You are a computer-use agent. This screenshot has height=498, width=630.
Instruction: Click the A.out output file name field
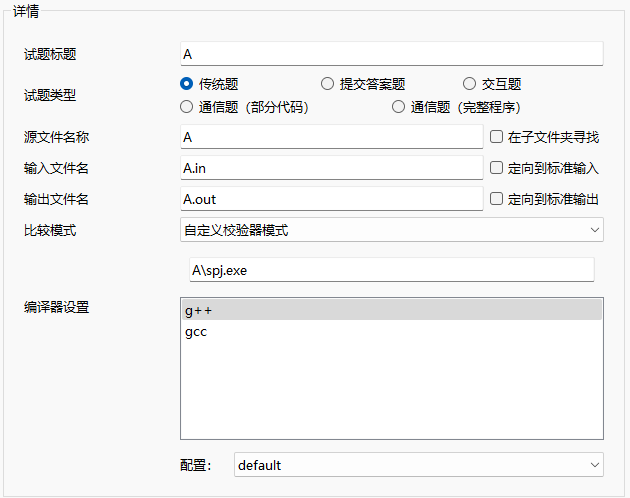tap(331, 199)
